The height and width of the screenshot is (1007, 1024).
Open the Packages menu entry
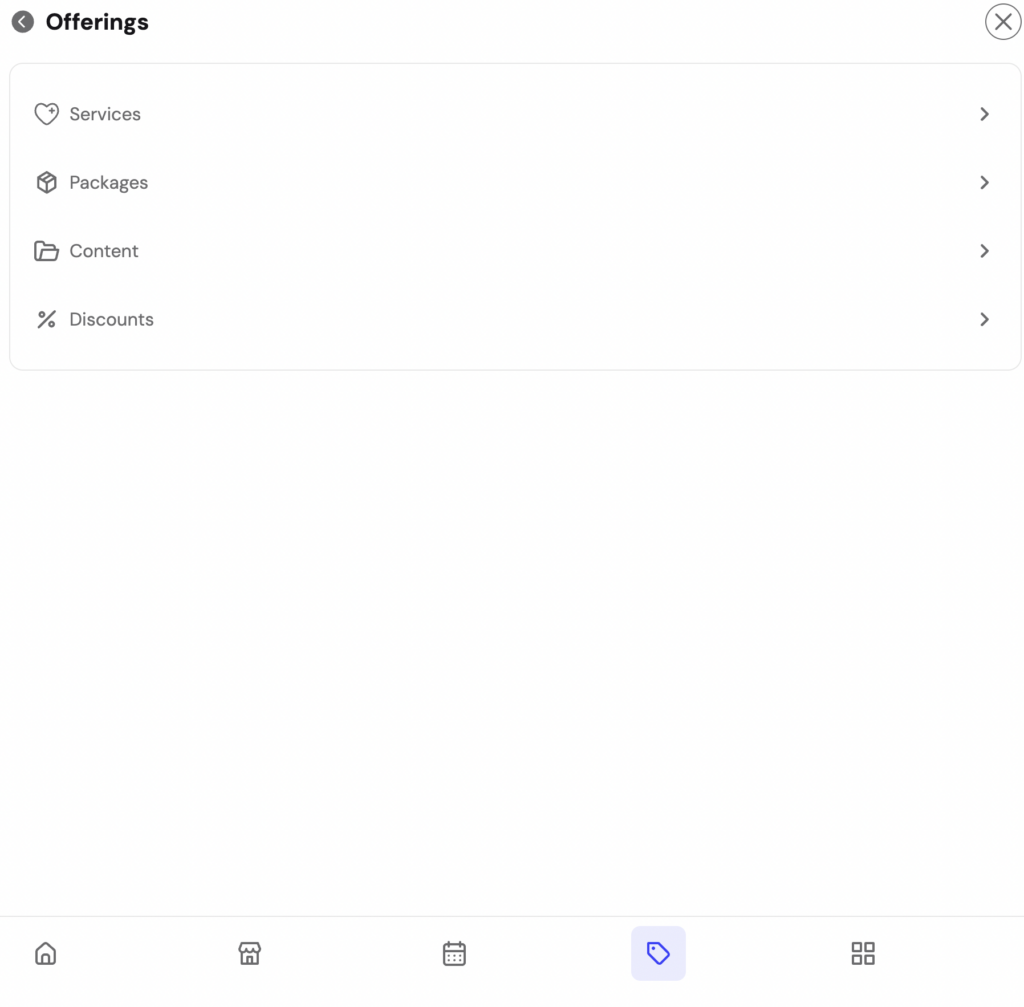tap(515, 182)
